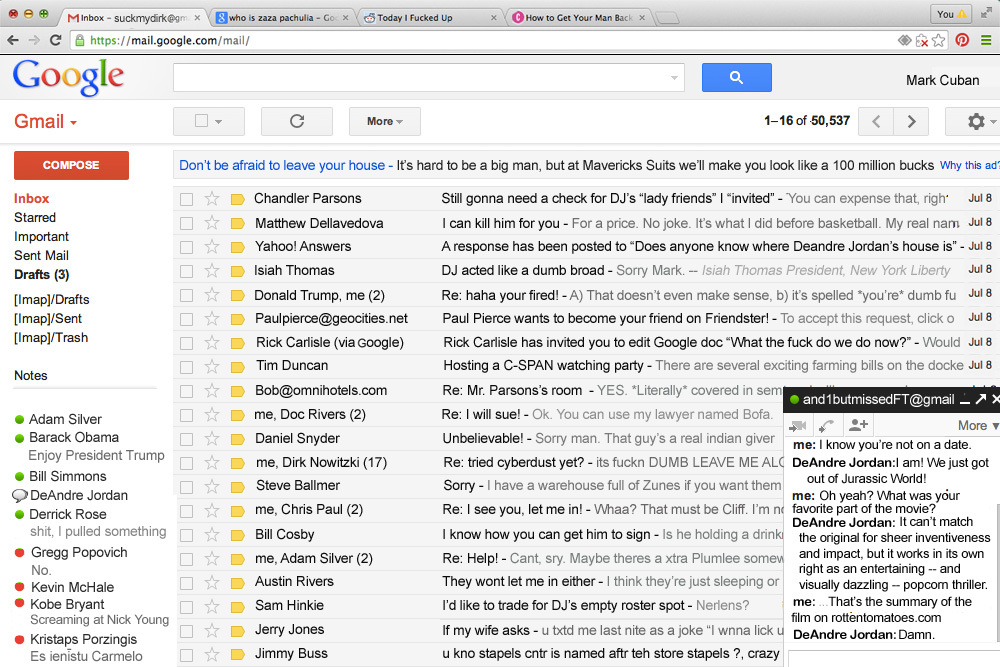Tick the Donald Trump email checkbox
The height and width of the screenshot is (667, 1000).
pyautogui.click(x=186, y=295)
